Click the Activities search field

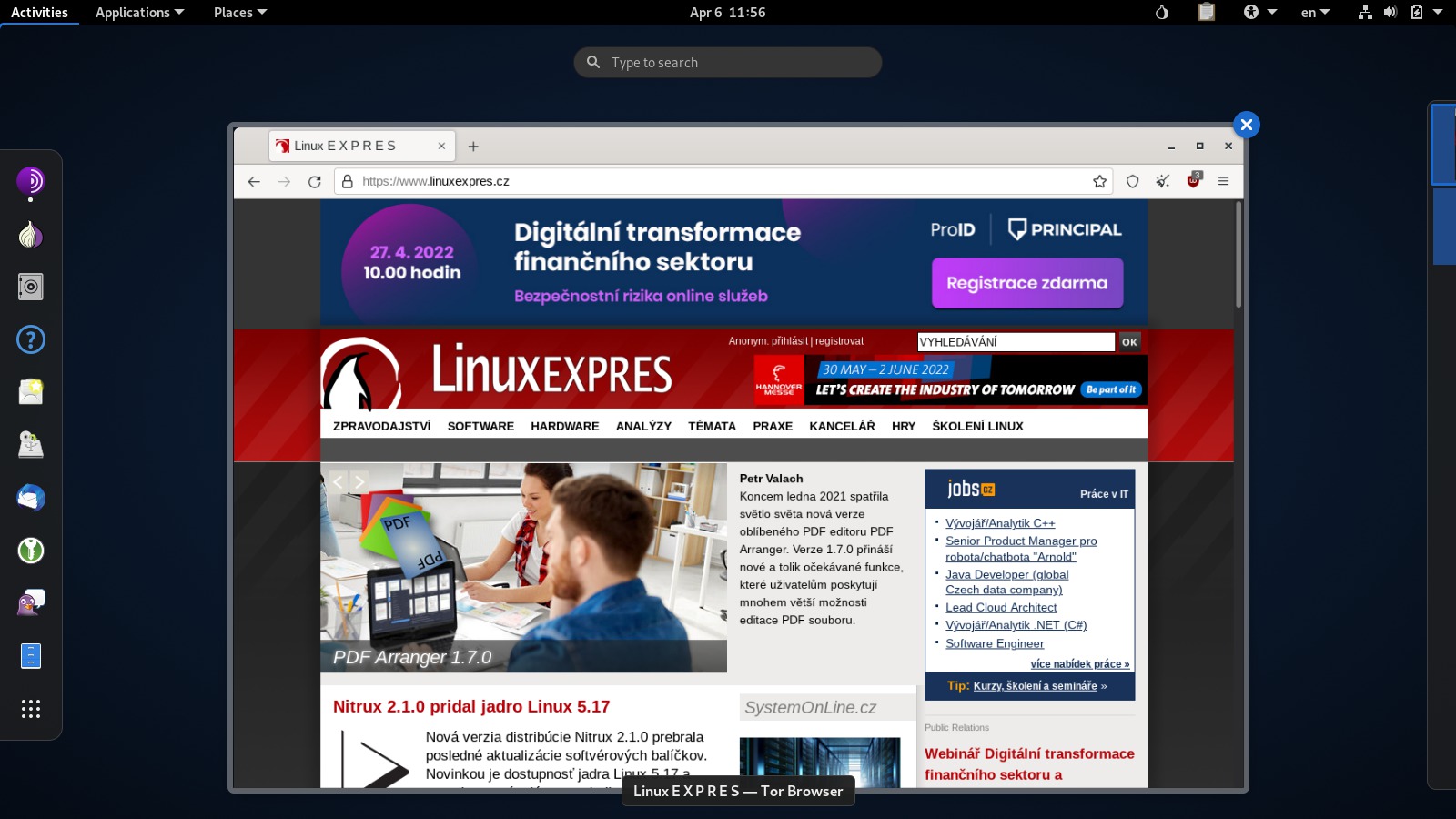tap(728, 62)
